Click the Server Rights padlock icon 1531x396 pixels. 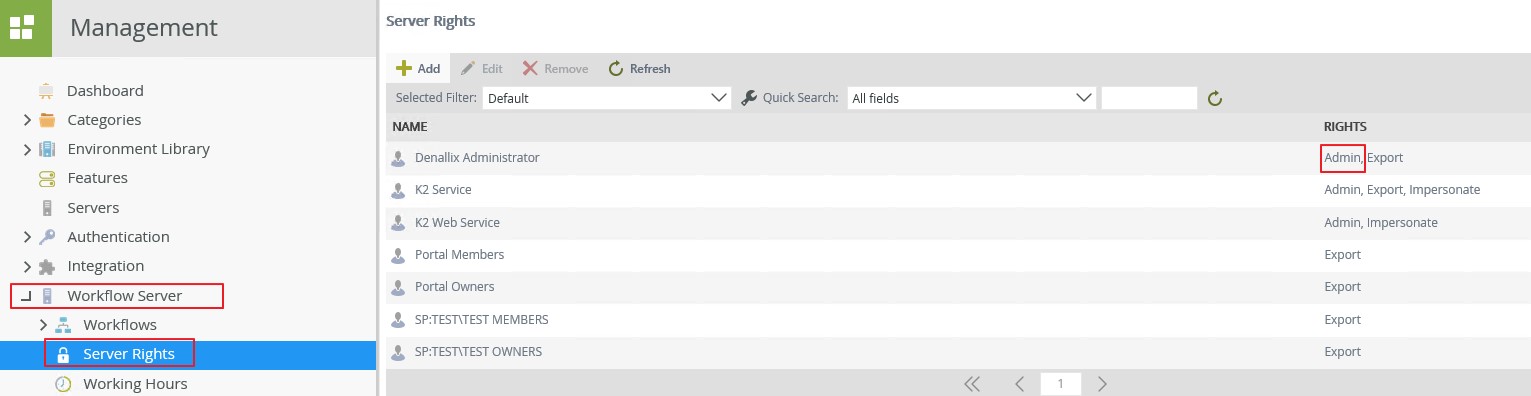(x=63, y=354)
